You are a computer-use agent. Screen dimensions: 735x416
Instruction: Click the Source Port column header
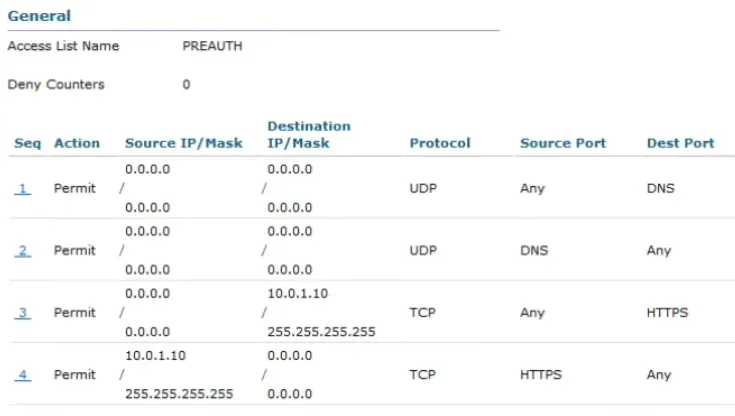[x=563, y=143]
